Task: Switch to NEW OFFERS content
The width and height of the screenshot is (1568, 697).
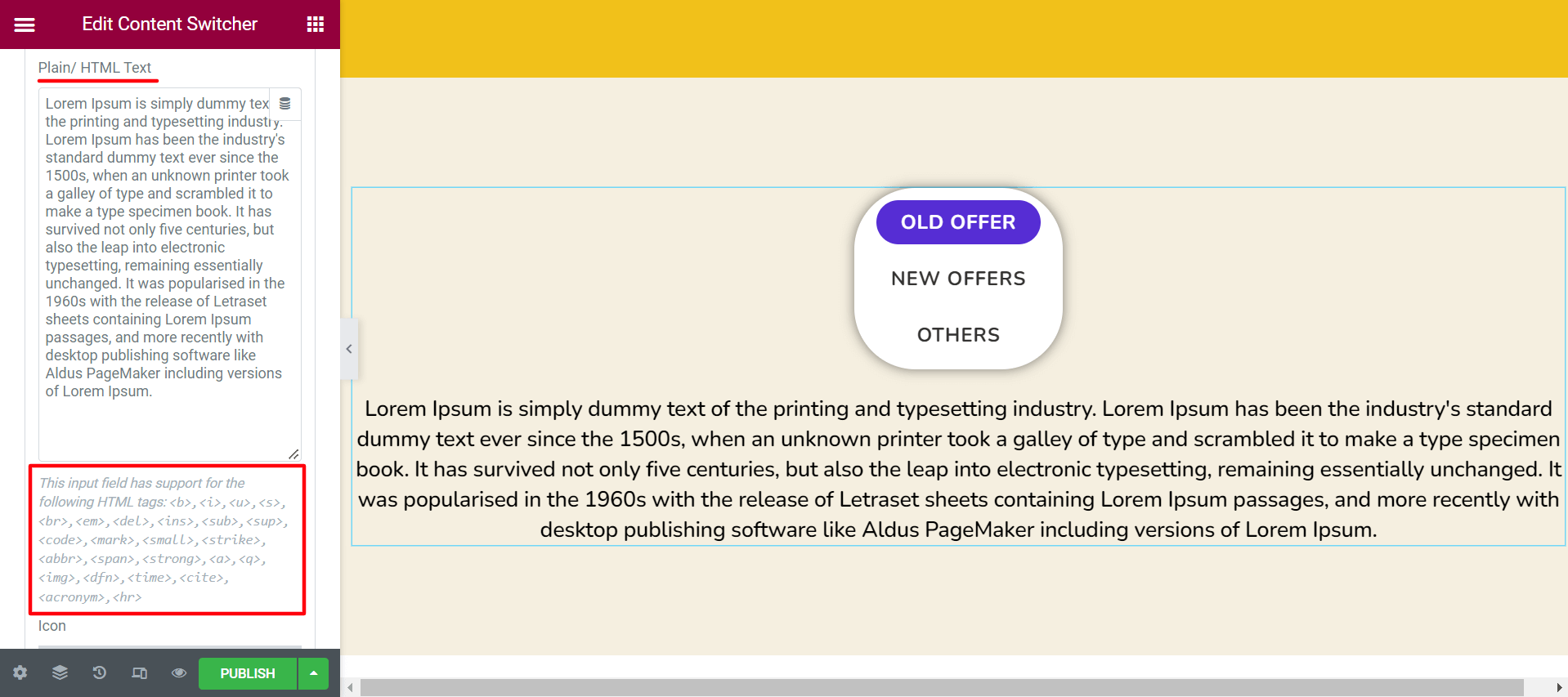Action: click(958, 279)
